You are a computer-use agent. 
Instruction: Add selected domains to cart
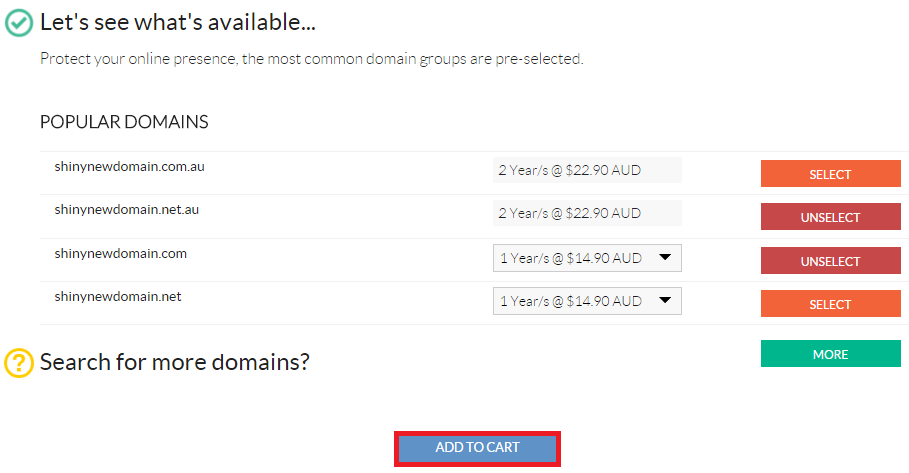click(x=477, y=448)
